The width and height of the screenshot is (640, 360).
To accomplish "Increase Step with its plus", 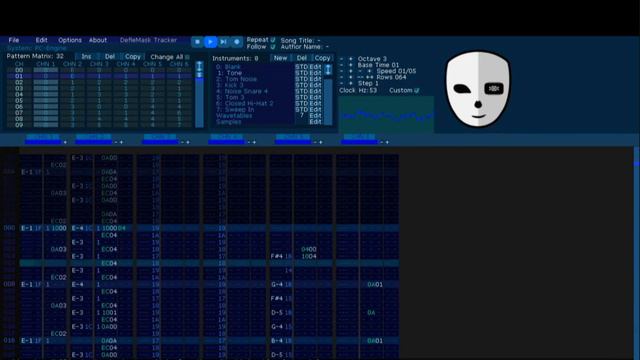I will click(350, 83).
